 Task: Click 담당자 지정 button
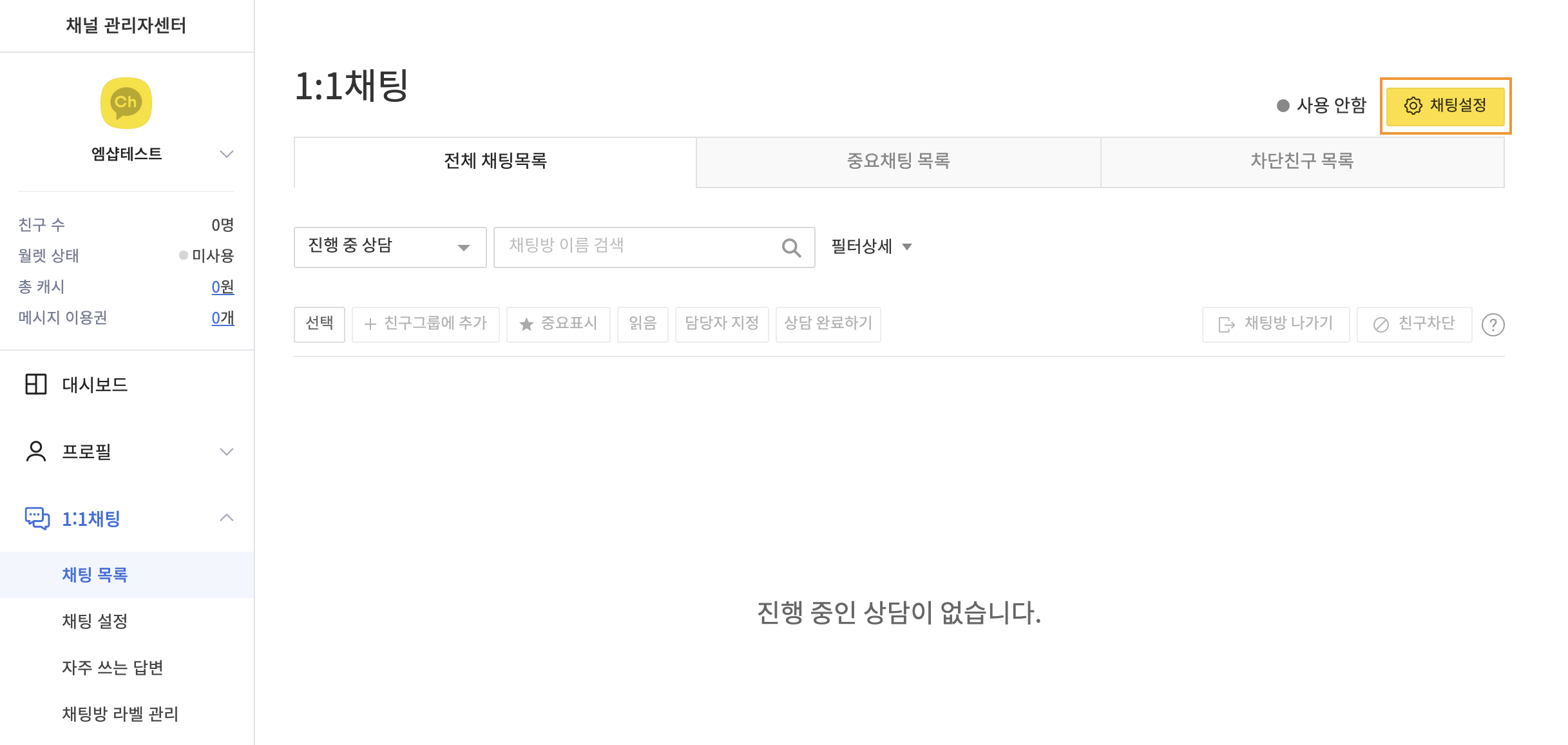722,324
